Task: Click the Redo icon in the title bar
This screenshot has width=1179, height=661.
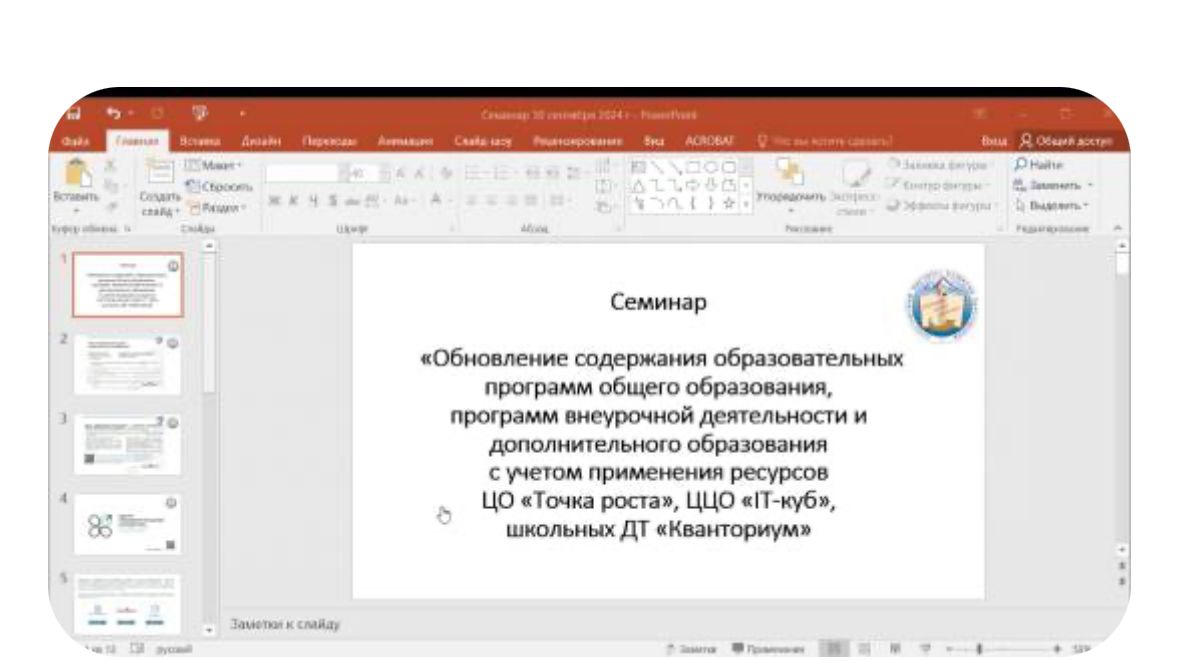Action: pos(157,114)
